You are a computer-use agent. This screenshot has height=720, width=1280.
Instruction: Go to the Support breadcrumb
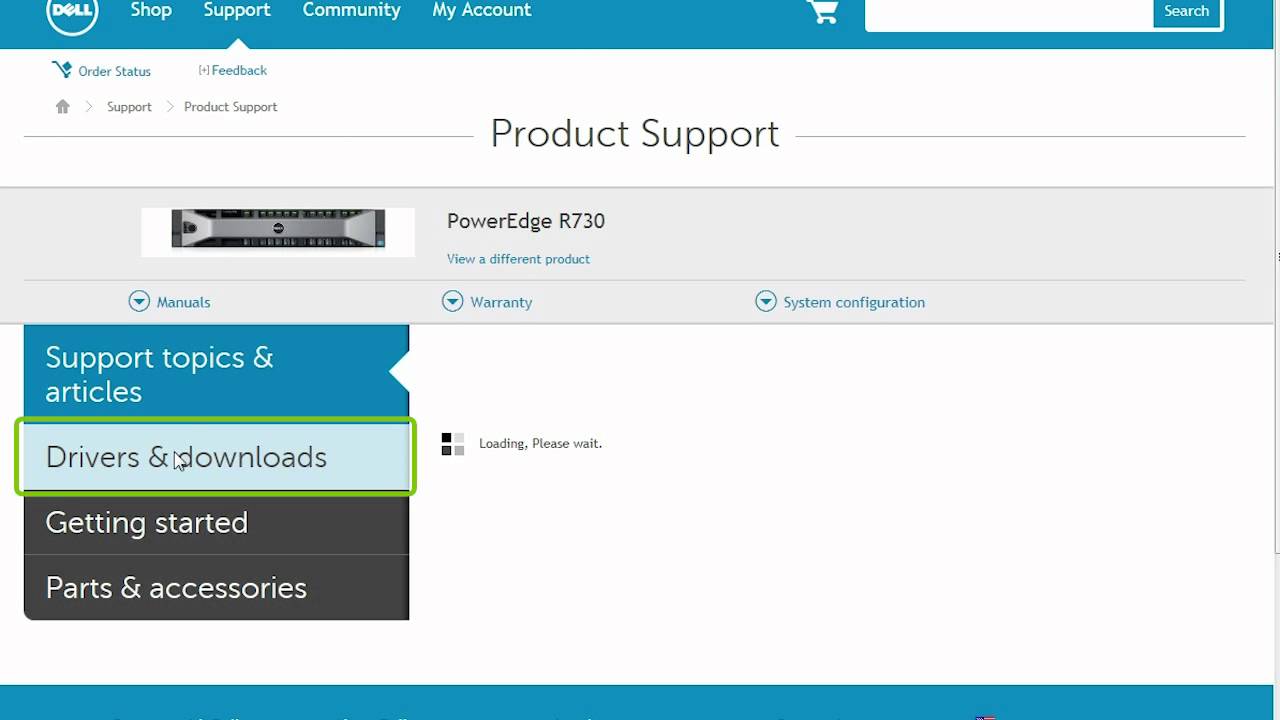129,106
